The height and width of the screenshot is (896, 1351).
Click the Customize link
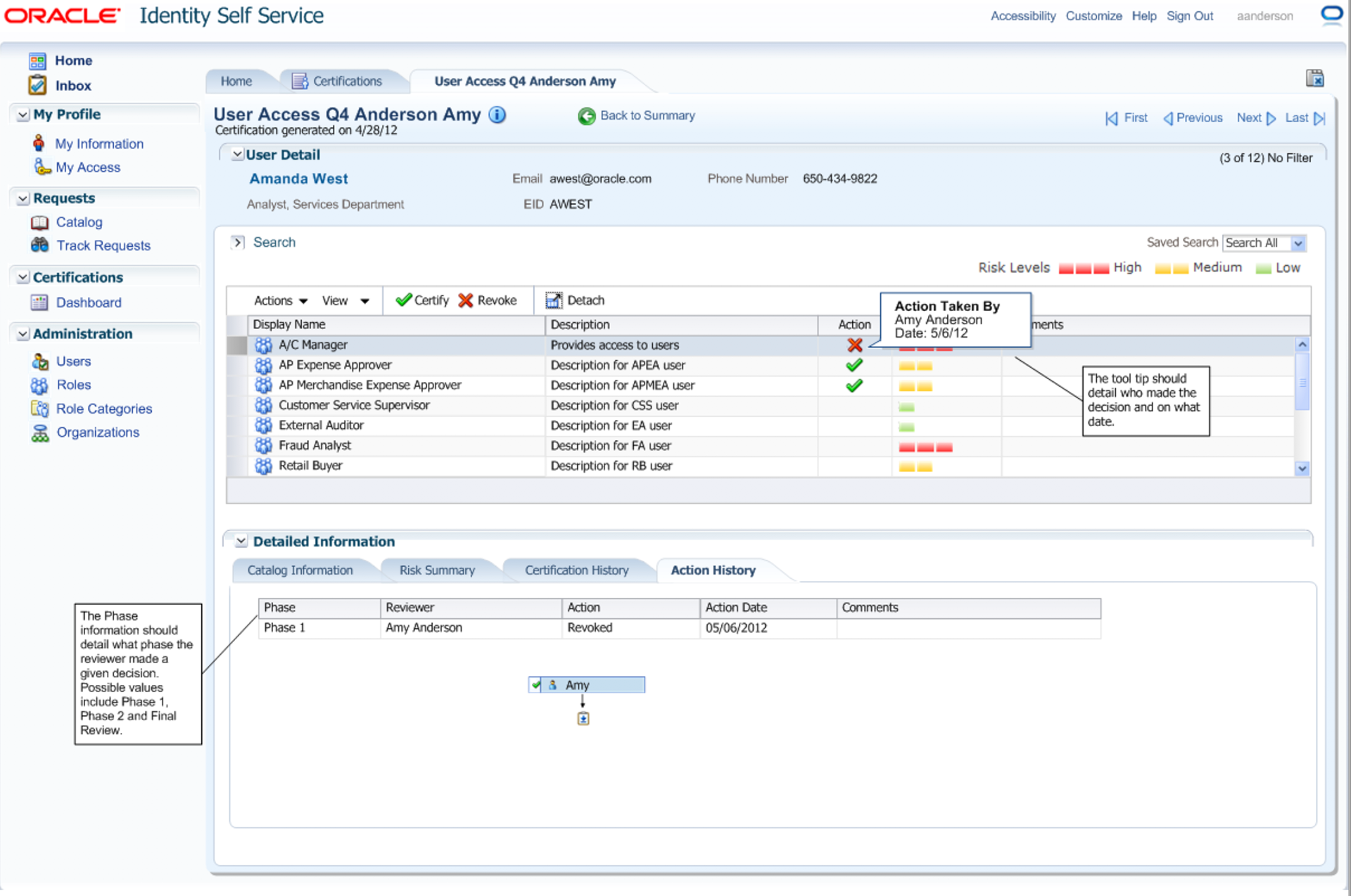[x=1093, y=16]
